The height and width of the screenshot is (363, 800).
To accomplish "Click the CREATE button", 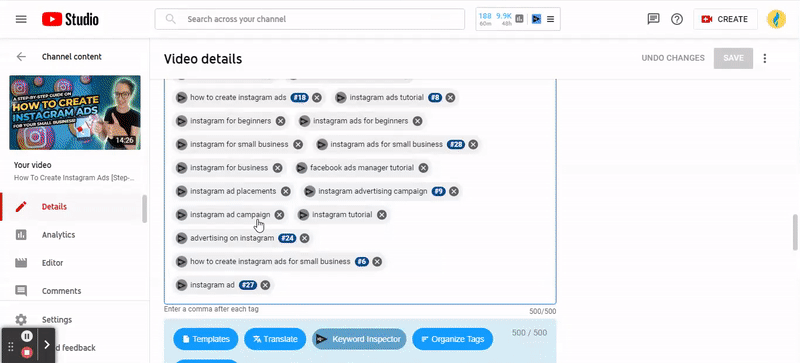I will click(725, 19).
